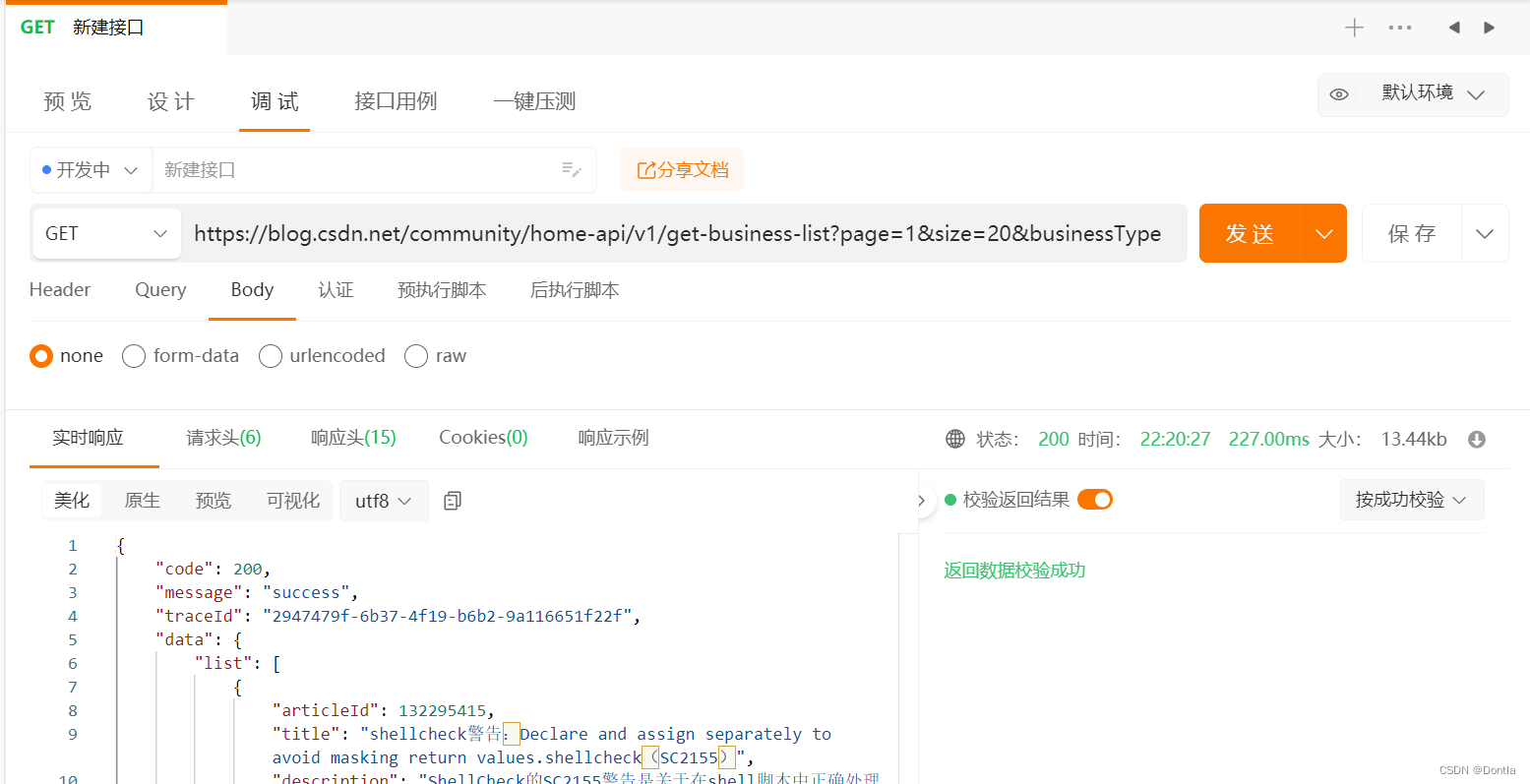
Task: Open the Header request tab
Action: pos(60,290)
